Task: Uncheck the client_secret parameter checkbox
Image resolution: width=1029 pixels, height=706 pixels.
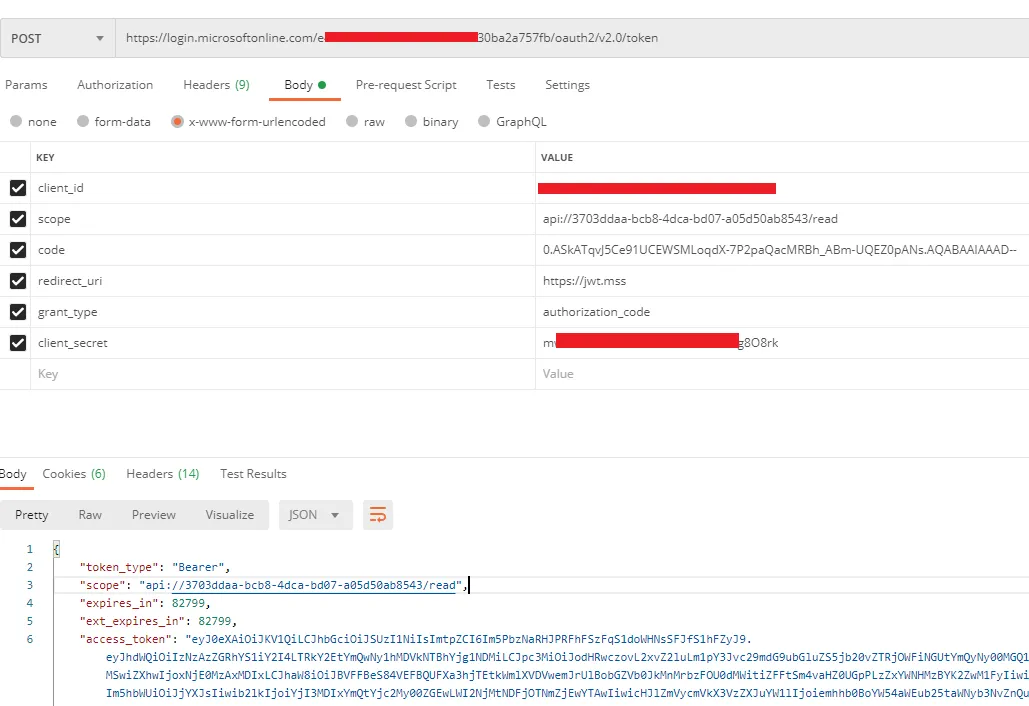Action: tap(18, 343)
